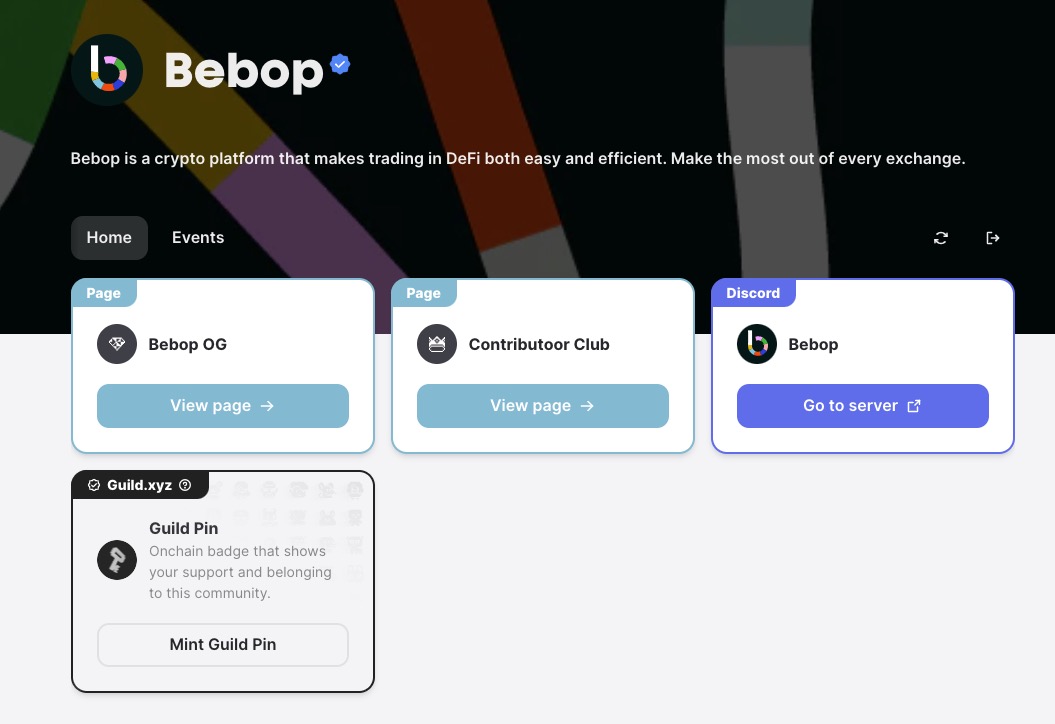Click the Bebop guild title
This screenshot has width=1055, height=724.
click(244, 71)
